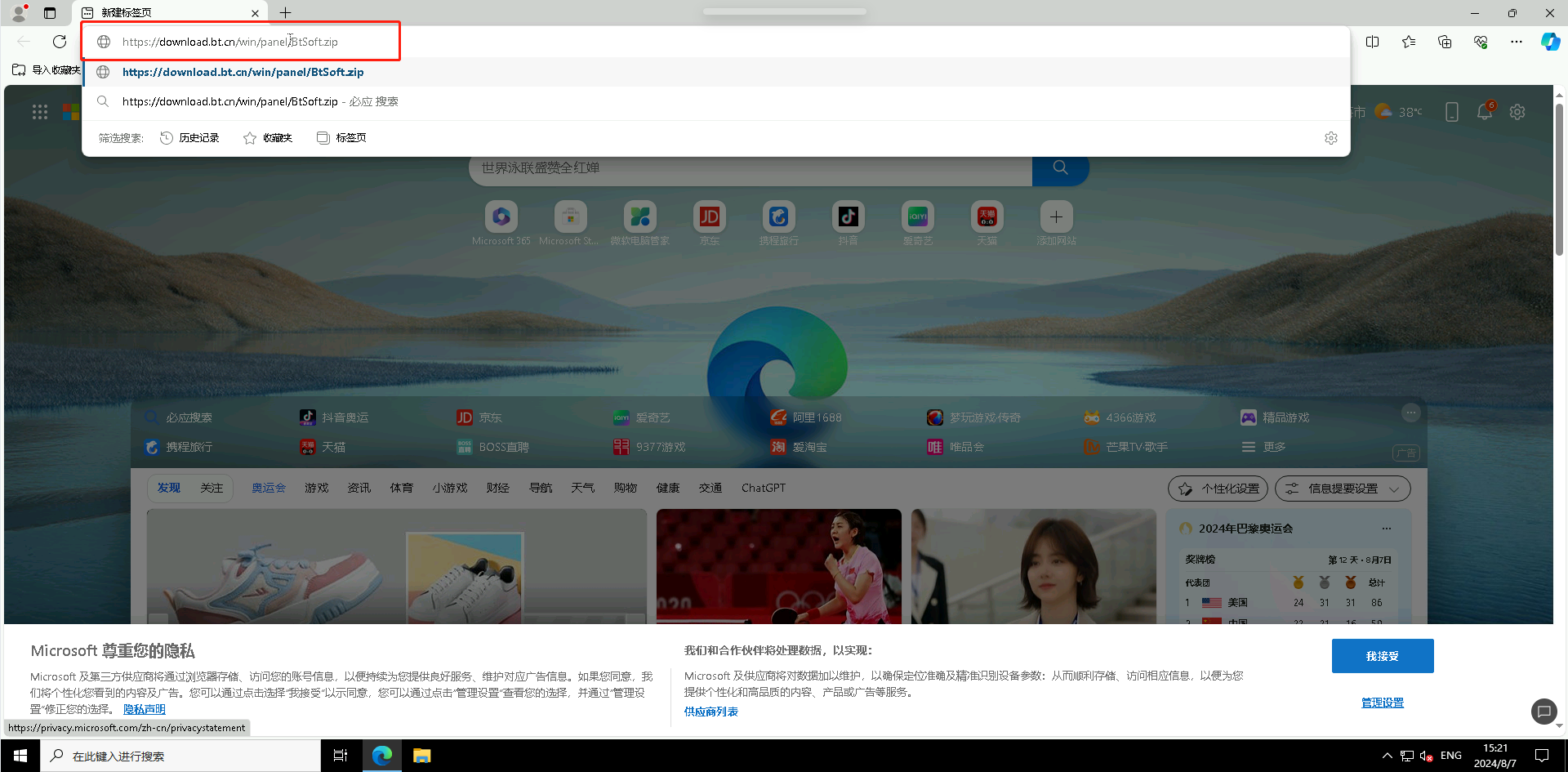
Task: Open the table tennis news thumbnail
Action: (x=779, y=566)
